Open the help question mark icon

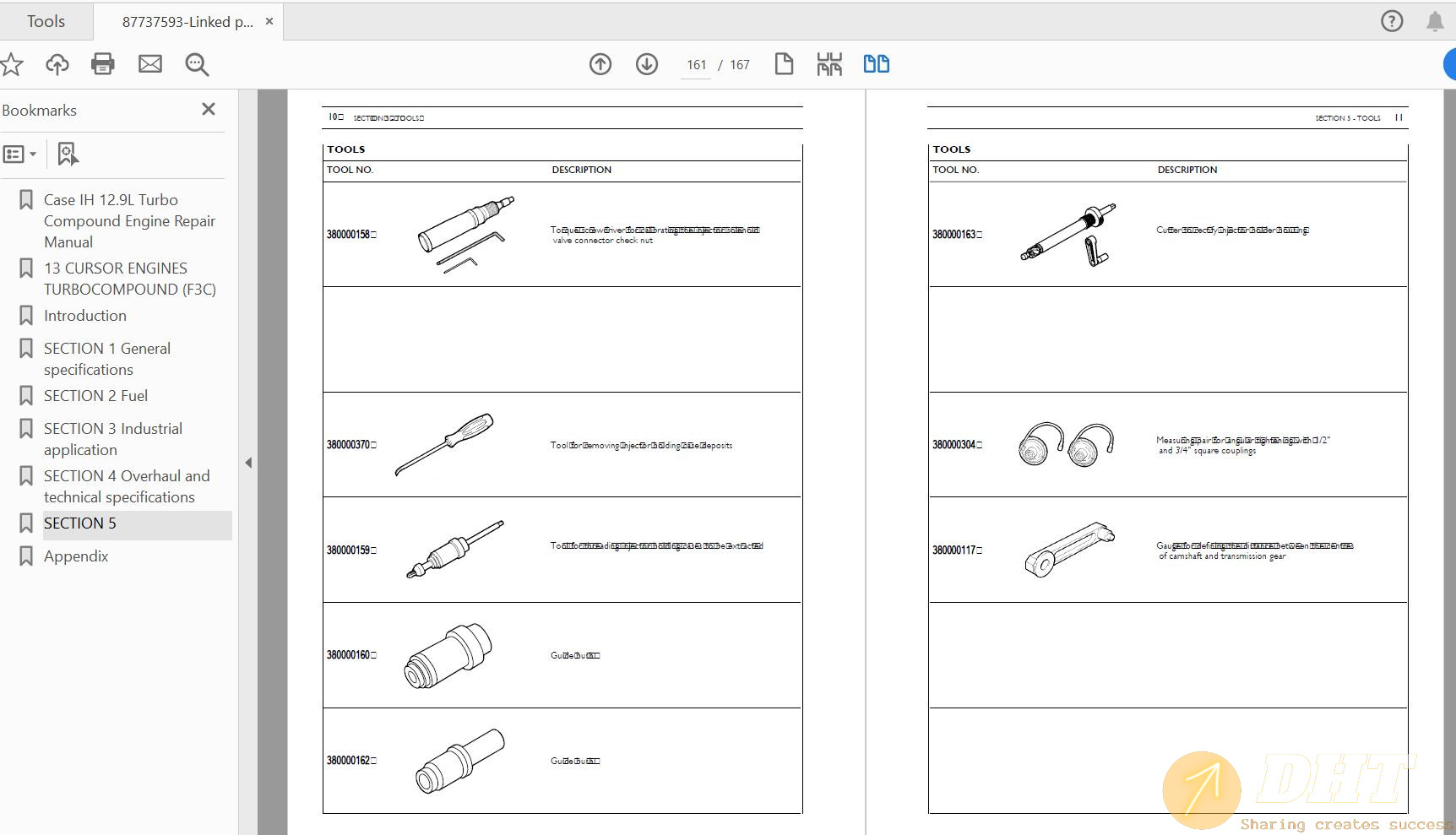(x=1392, y=21)
